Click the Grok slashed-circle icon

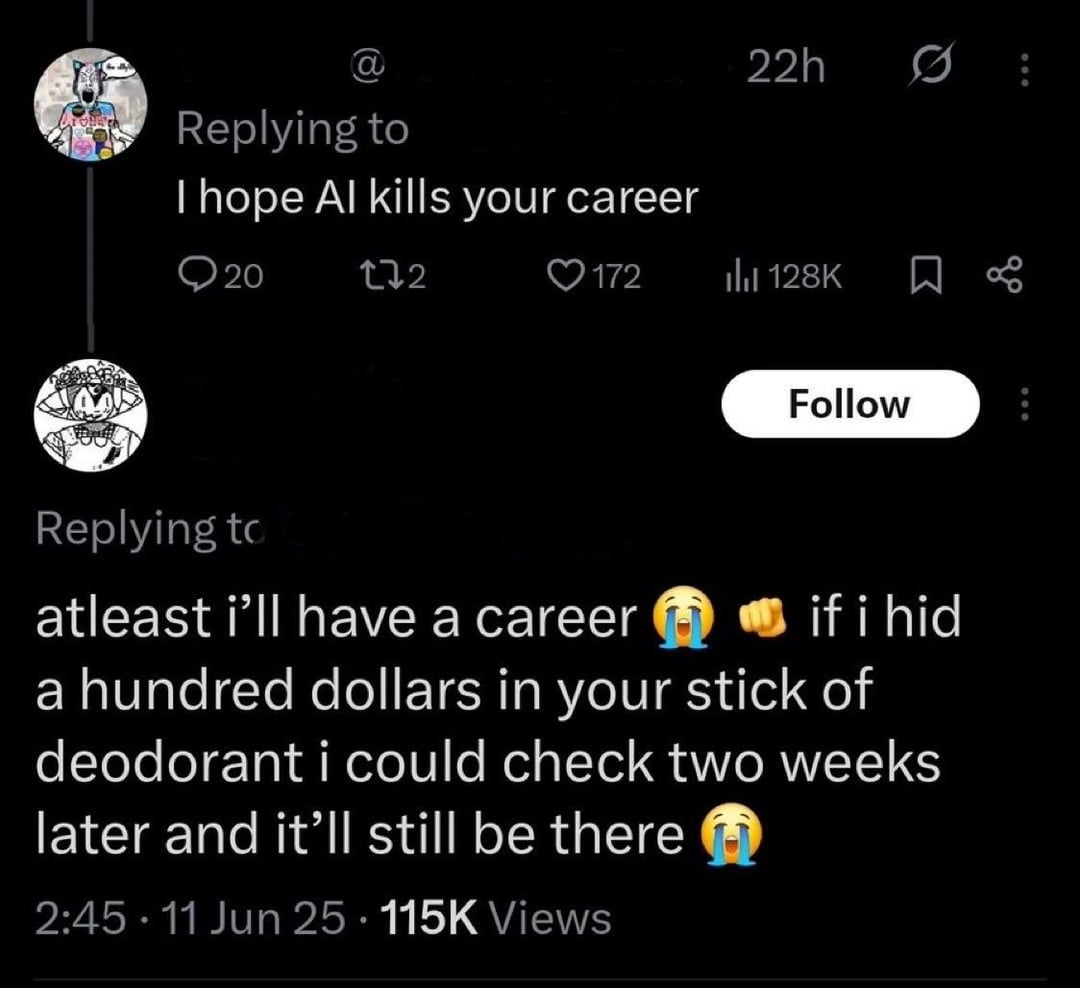click(926, 69)
